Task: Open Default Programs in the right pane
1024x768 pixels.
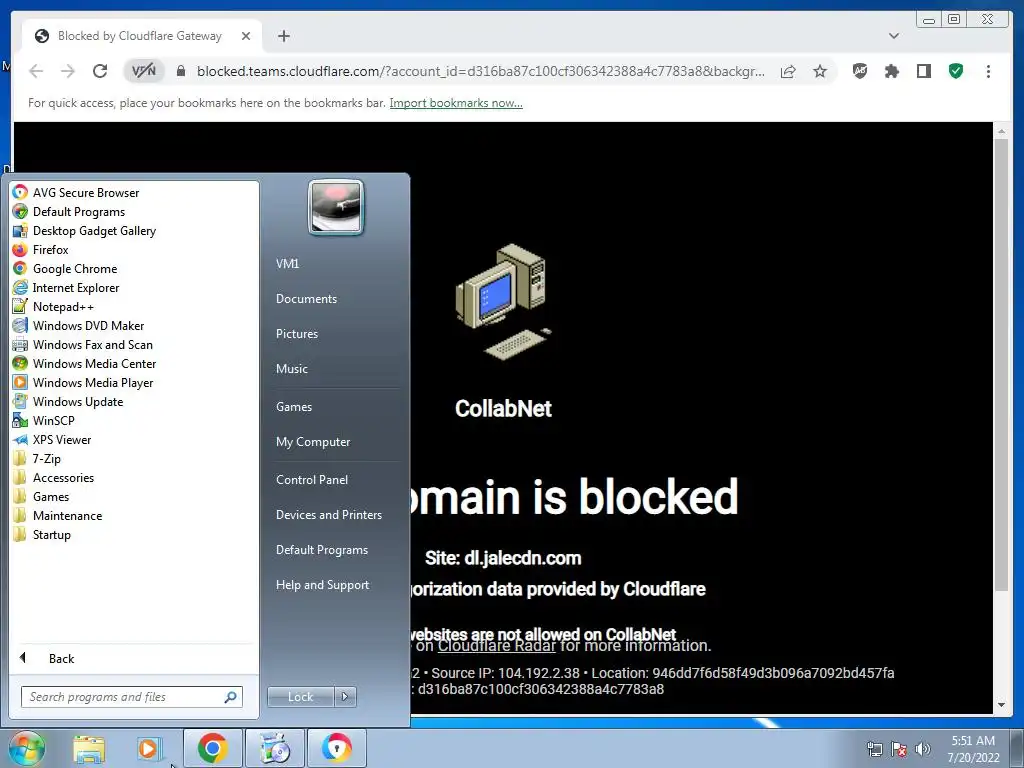Action: coord(321,550)
